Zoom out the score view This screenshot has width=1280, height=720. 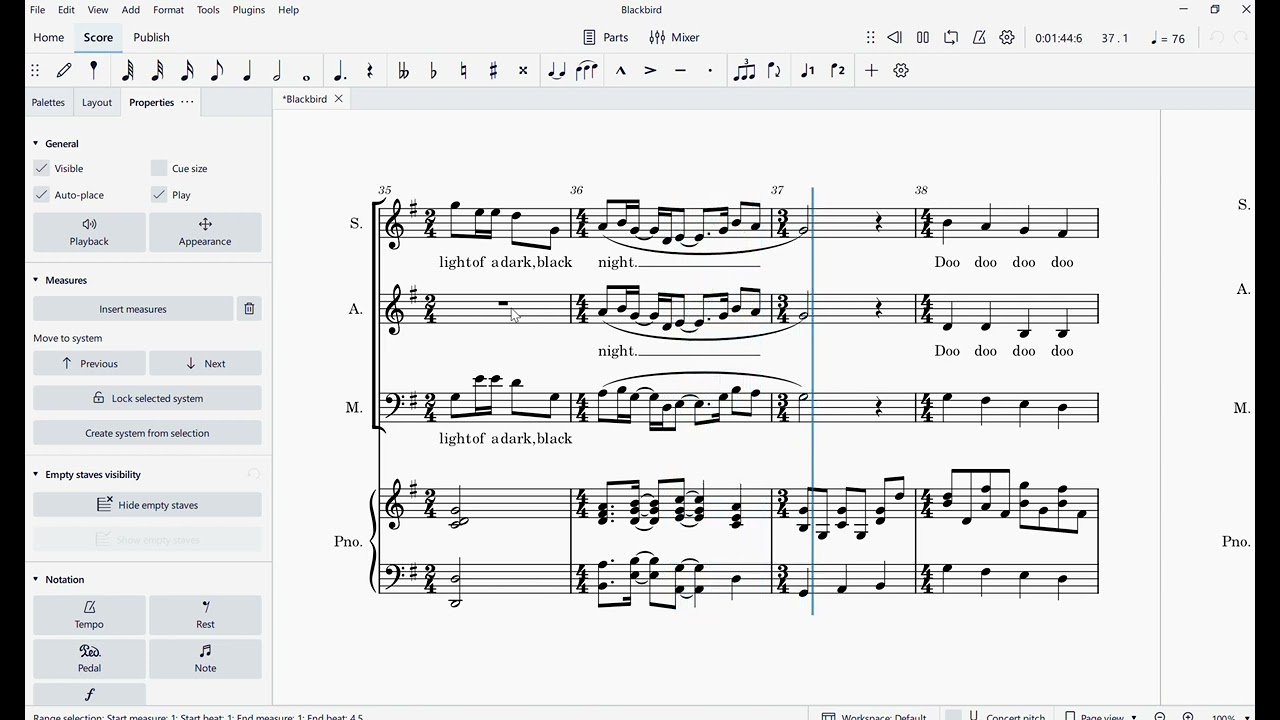coord(1160,716)
